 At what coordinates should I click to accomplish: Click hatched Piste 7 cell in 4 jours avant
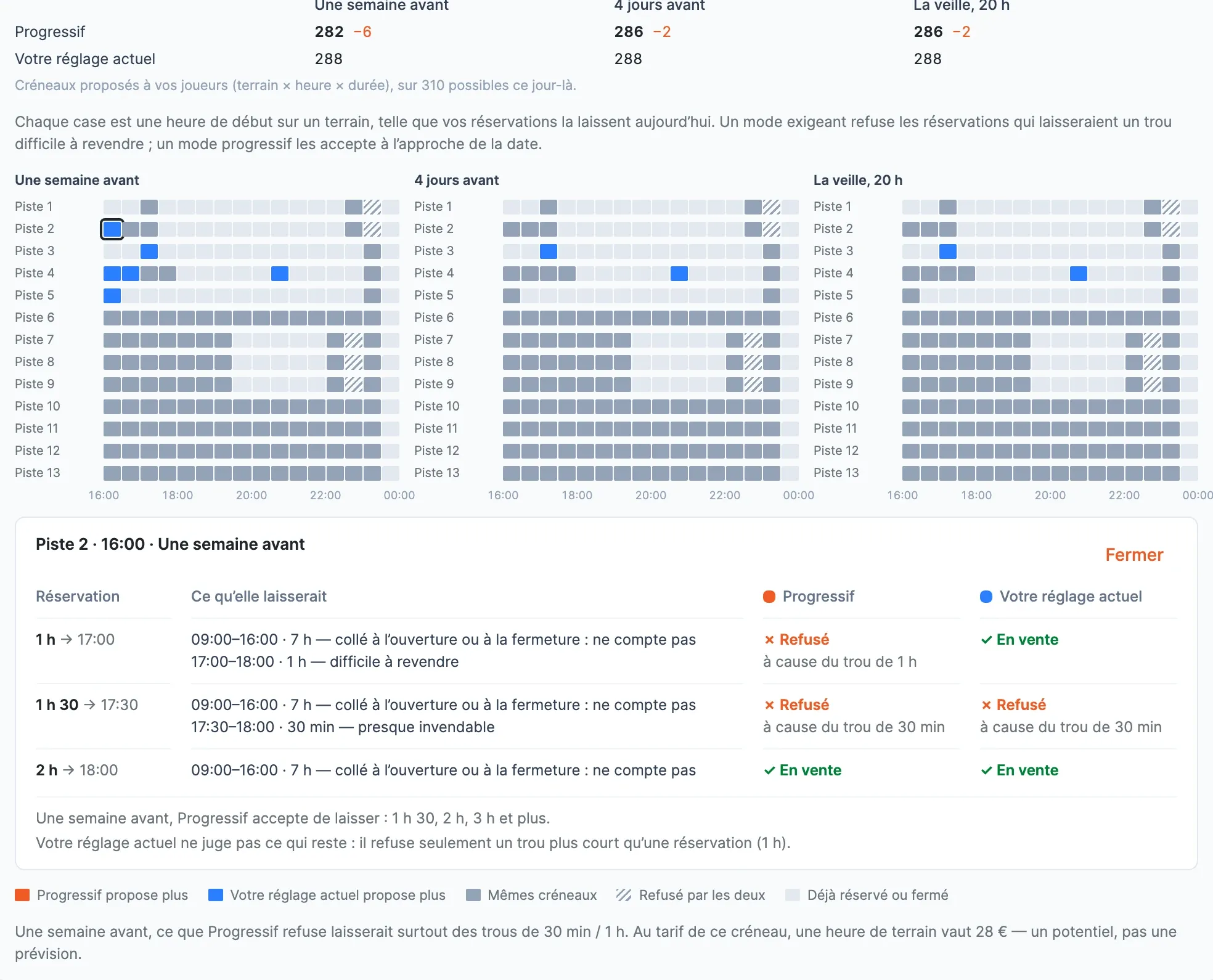pos(753,340)
